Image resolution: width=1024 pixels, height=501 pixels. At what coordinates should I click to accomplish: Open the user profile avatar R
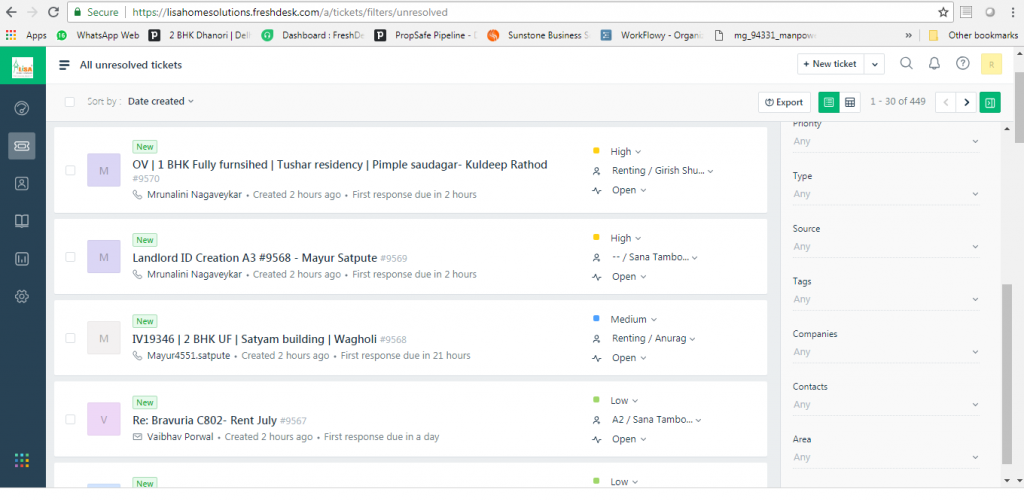click(991, 64)
